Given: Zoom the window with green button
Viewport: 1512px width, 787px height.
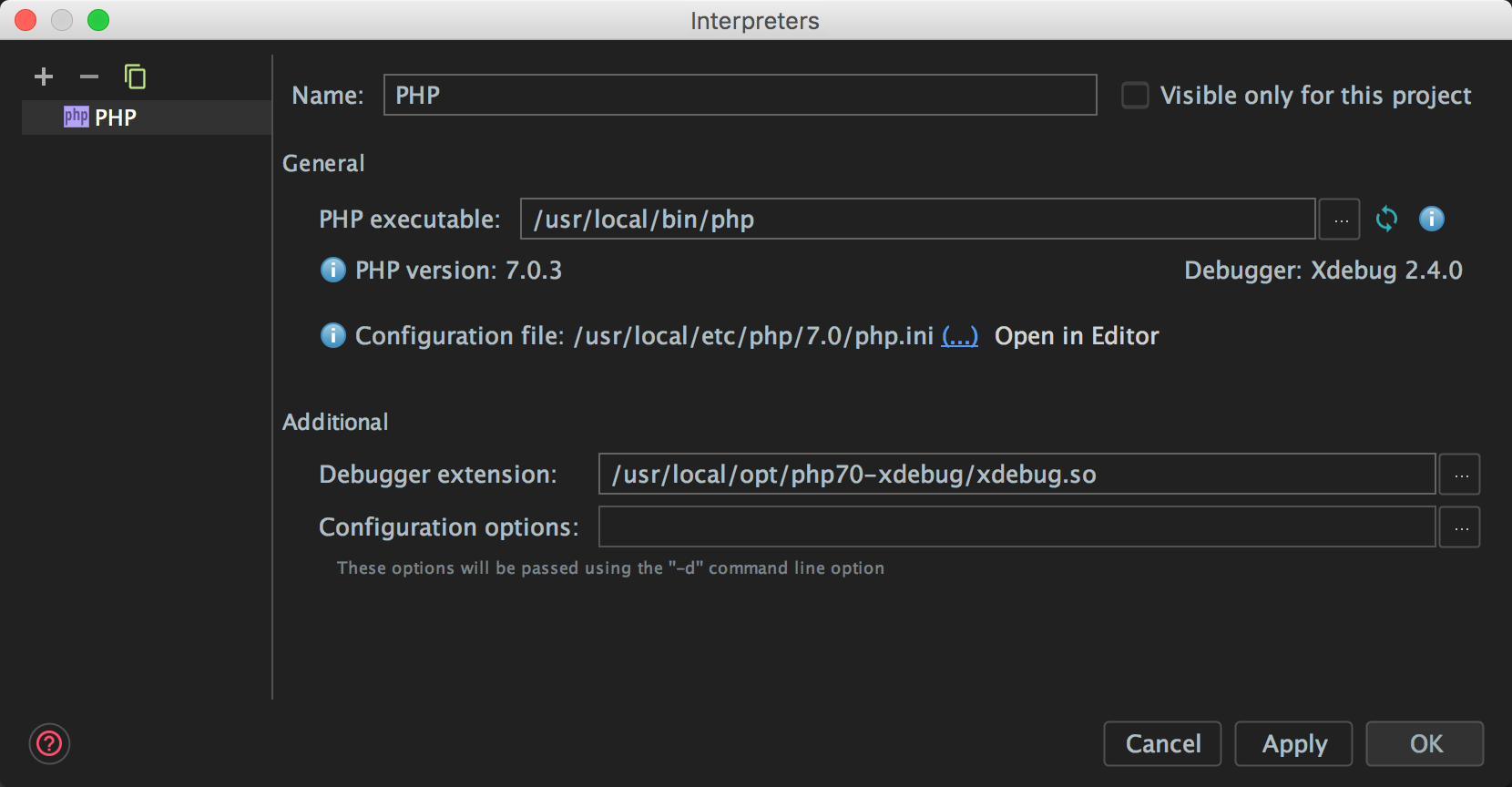Looking at the screenshot, I should (x=98, y=20).
